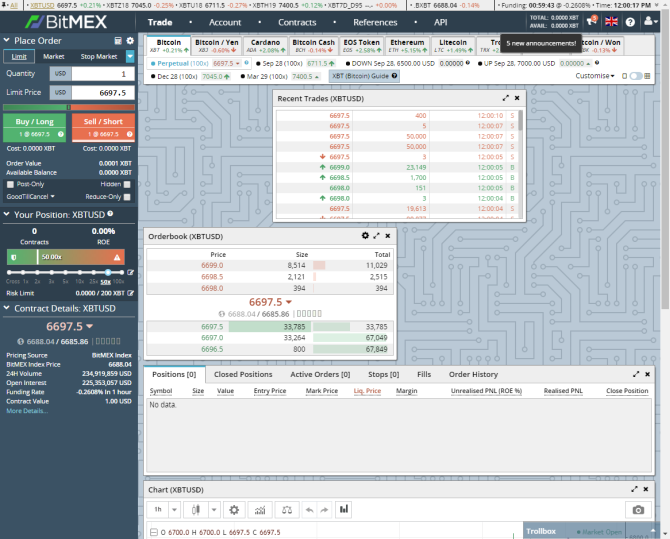Expand the Positions panel to fullscreen
The width and height of the screenshot is (670, 539).
click(636, 374)
